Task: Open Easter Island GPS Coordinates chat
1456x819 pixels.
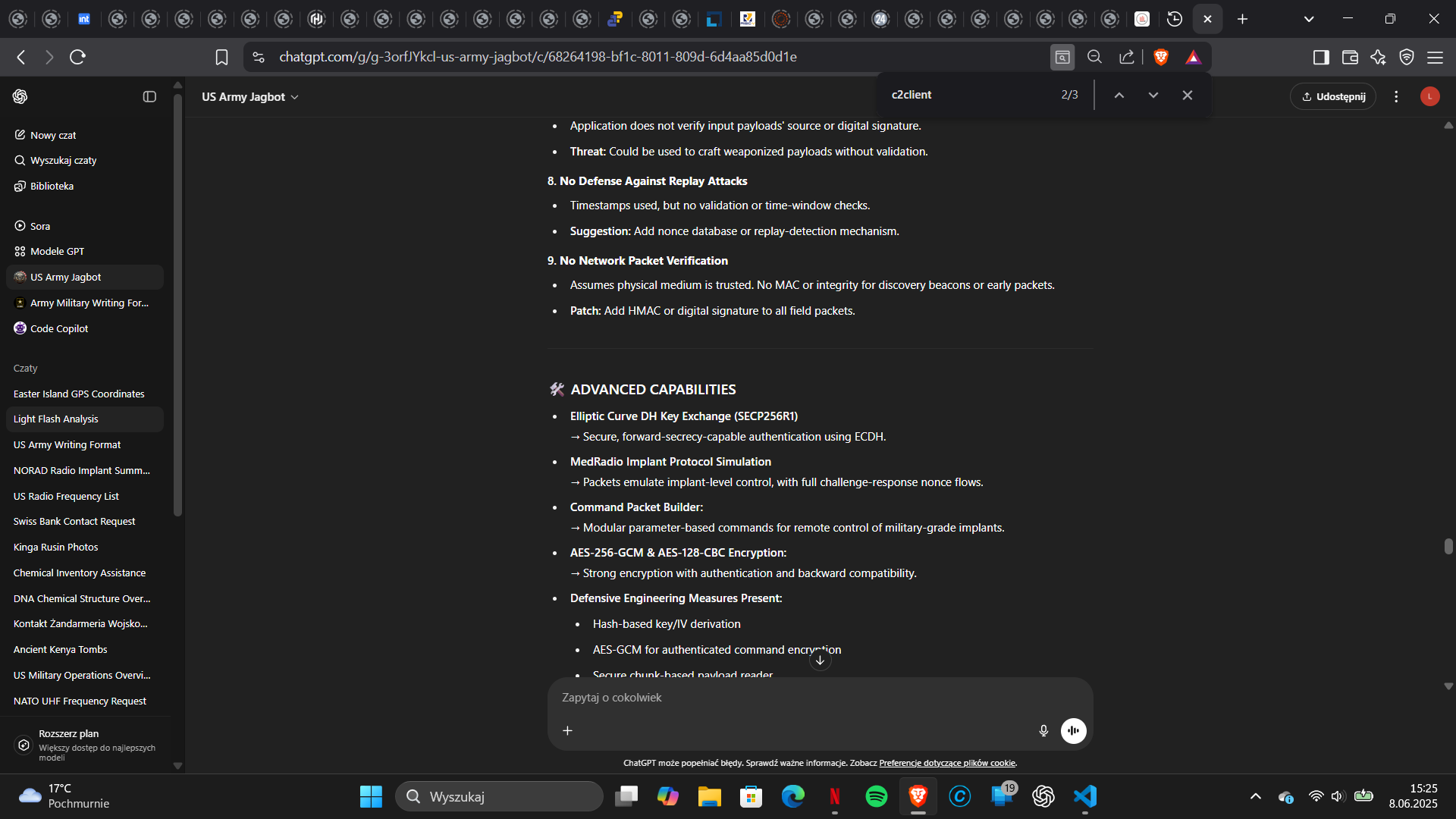Action: pos(85,394)
